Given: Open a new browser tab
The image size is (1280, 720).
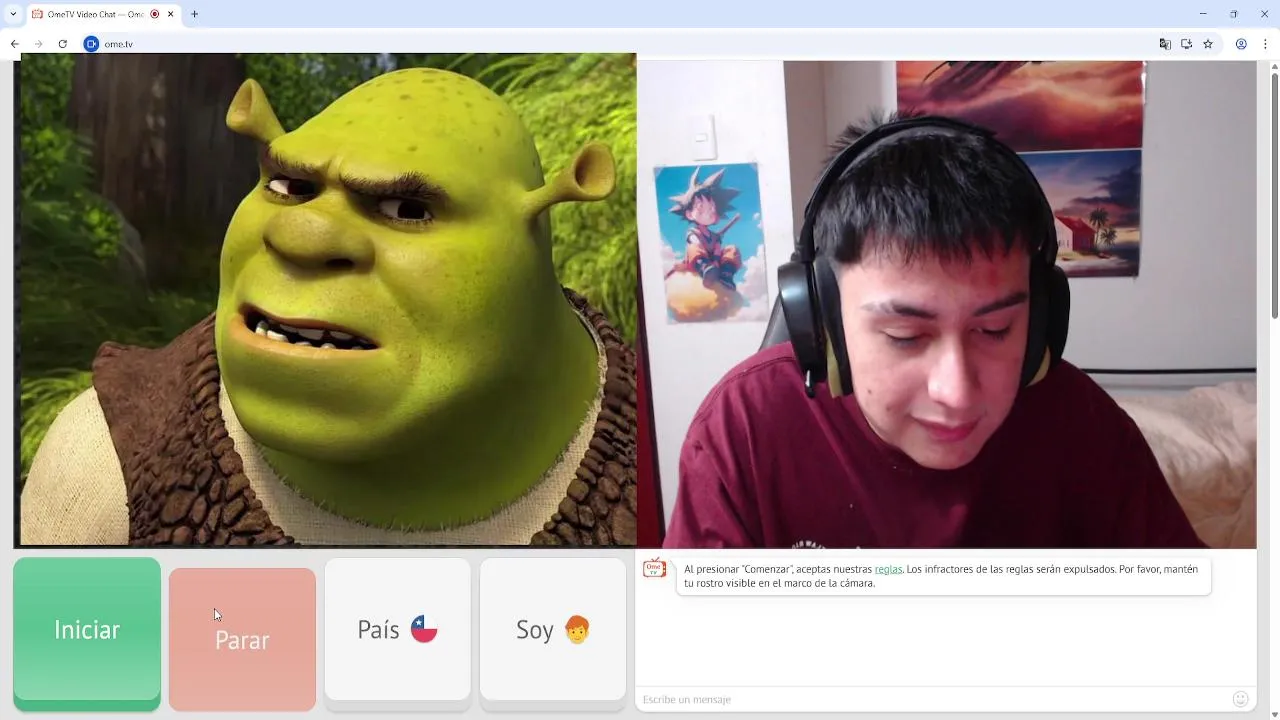Looking at the screenshot, I should click(194, 14).
